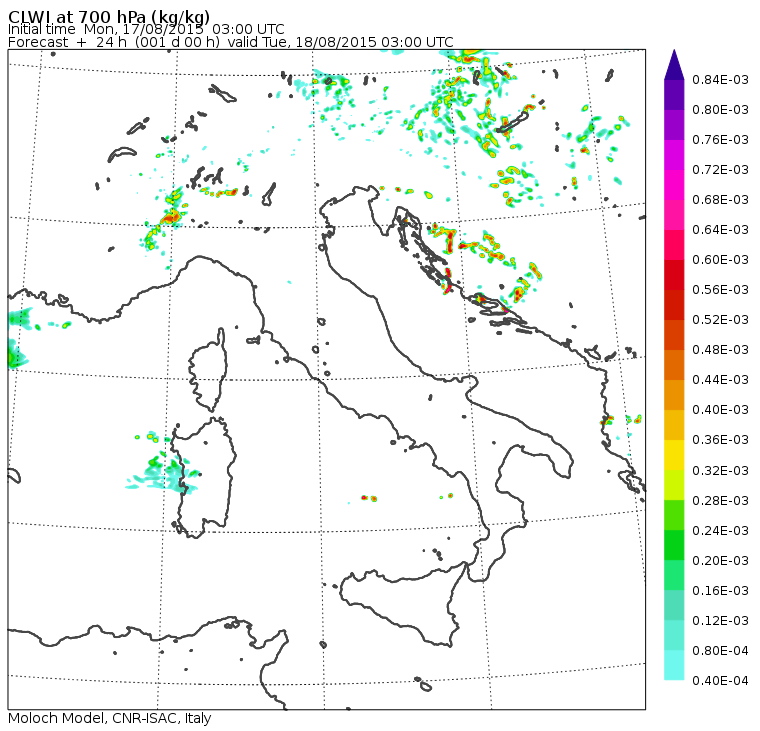Click the dark red colorbar segment below 0.56E-03
The width and height of the screenshot is (760, 731).
674,305
